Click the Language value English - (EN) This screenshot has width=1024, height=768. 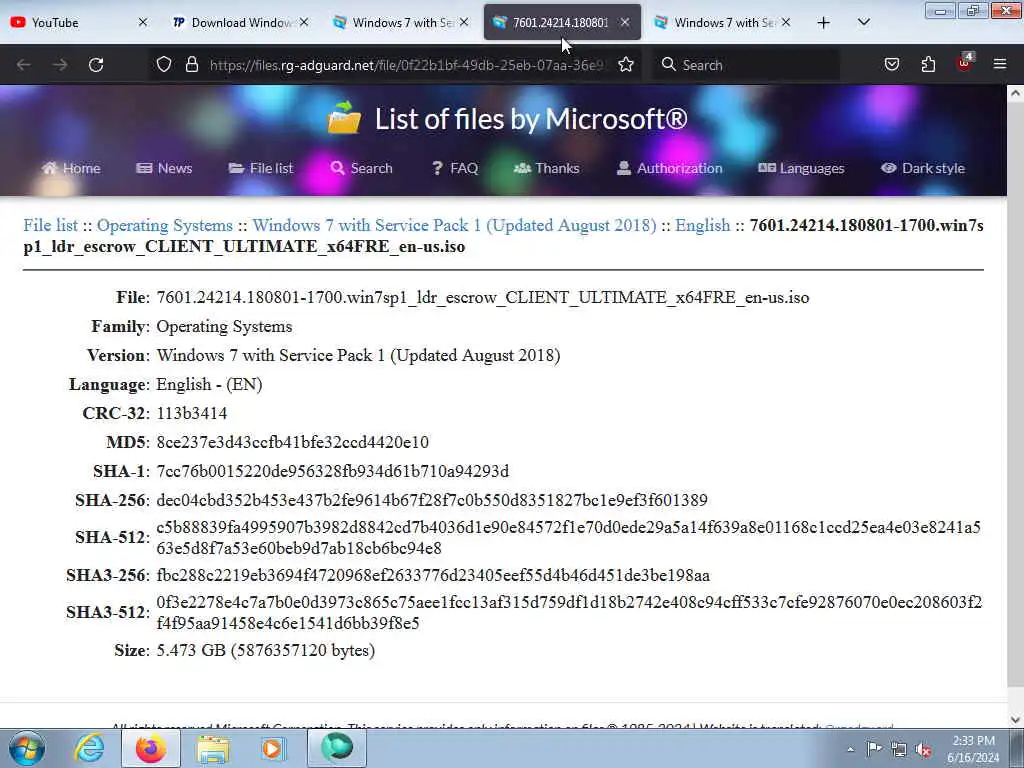(209, 385)
